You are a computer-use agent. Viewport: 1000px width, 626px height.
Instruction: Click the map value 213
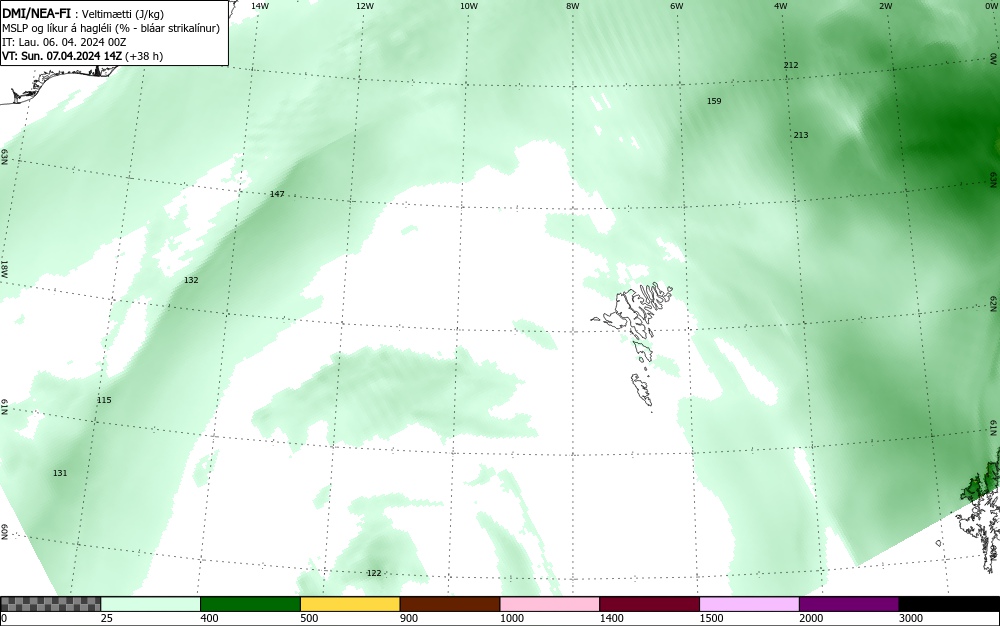tap(801, 135)
